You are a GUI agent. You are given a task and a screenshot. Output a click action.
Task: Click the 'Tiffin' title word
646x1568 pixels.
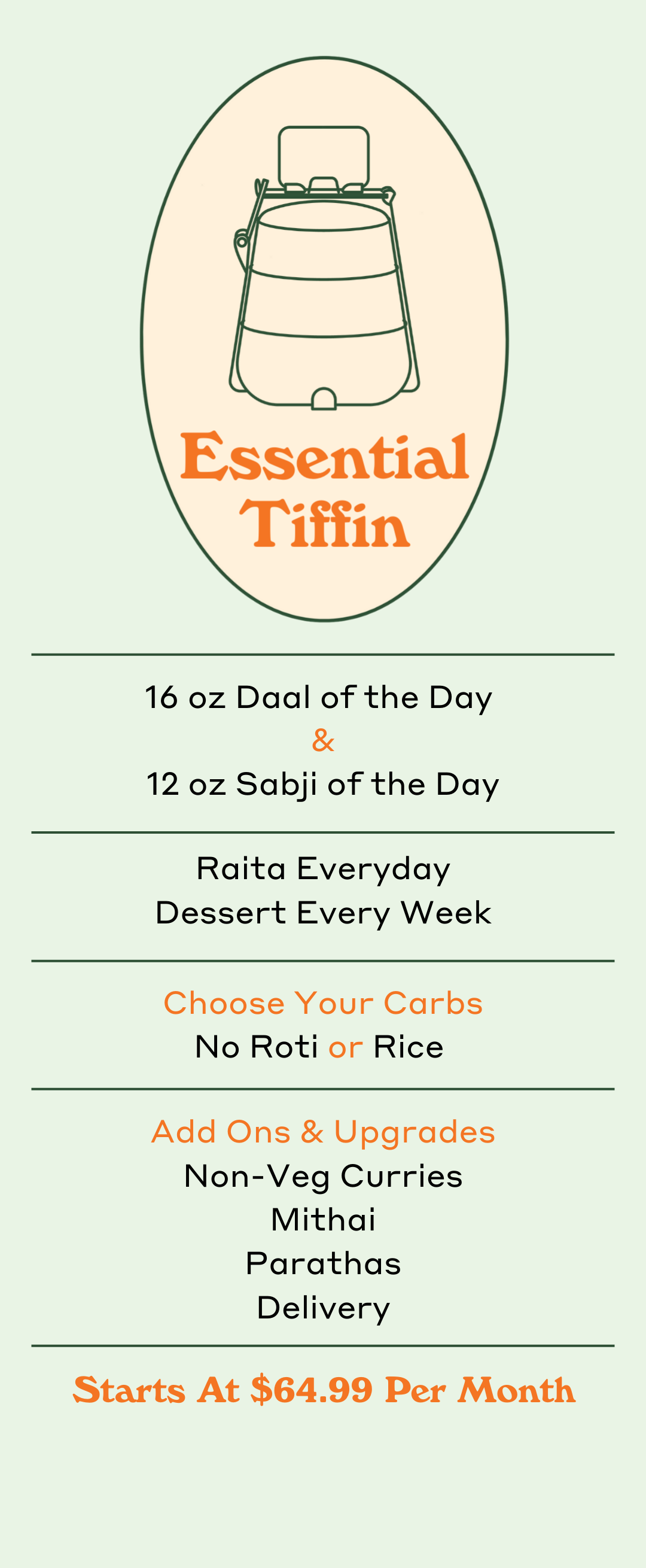pos(324,523)
